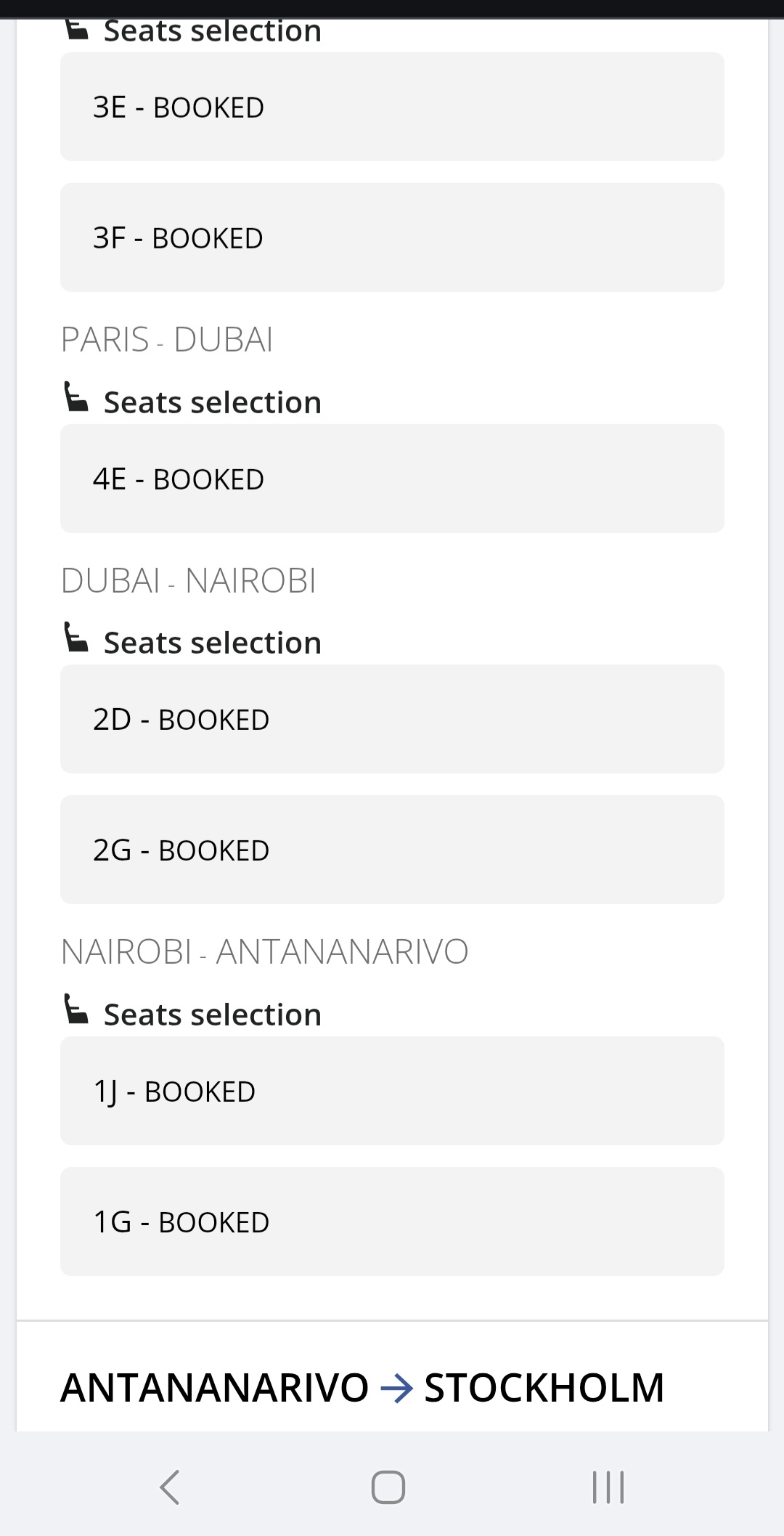
Task: Choose the 2D - BOOKED seat entry
Action: [392, 719]
